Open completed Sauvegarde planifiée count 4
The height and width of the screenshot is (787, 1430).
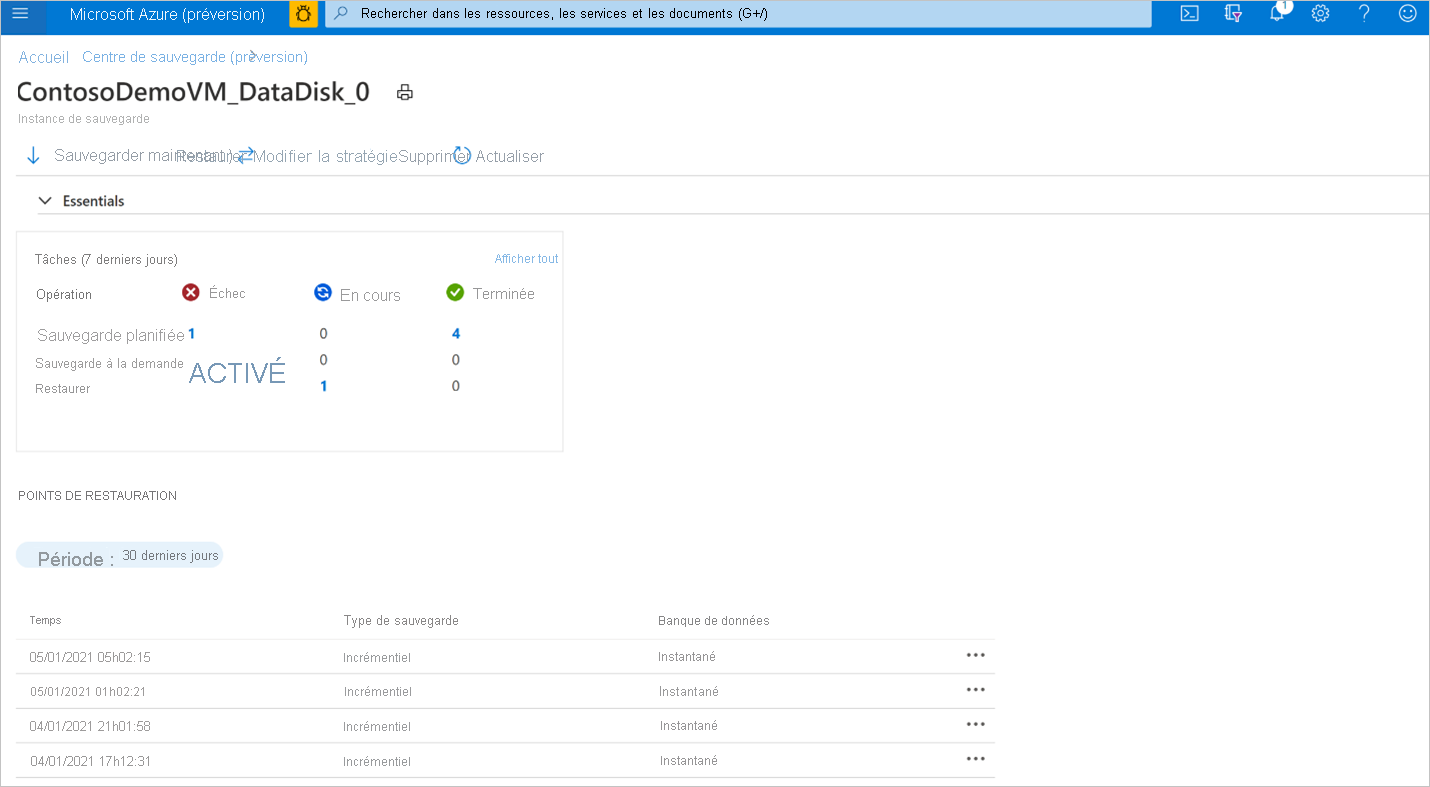point(456,334)
